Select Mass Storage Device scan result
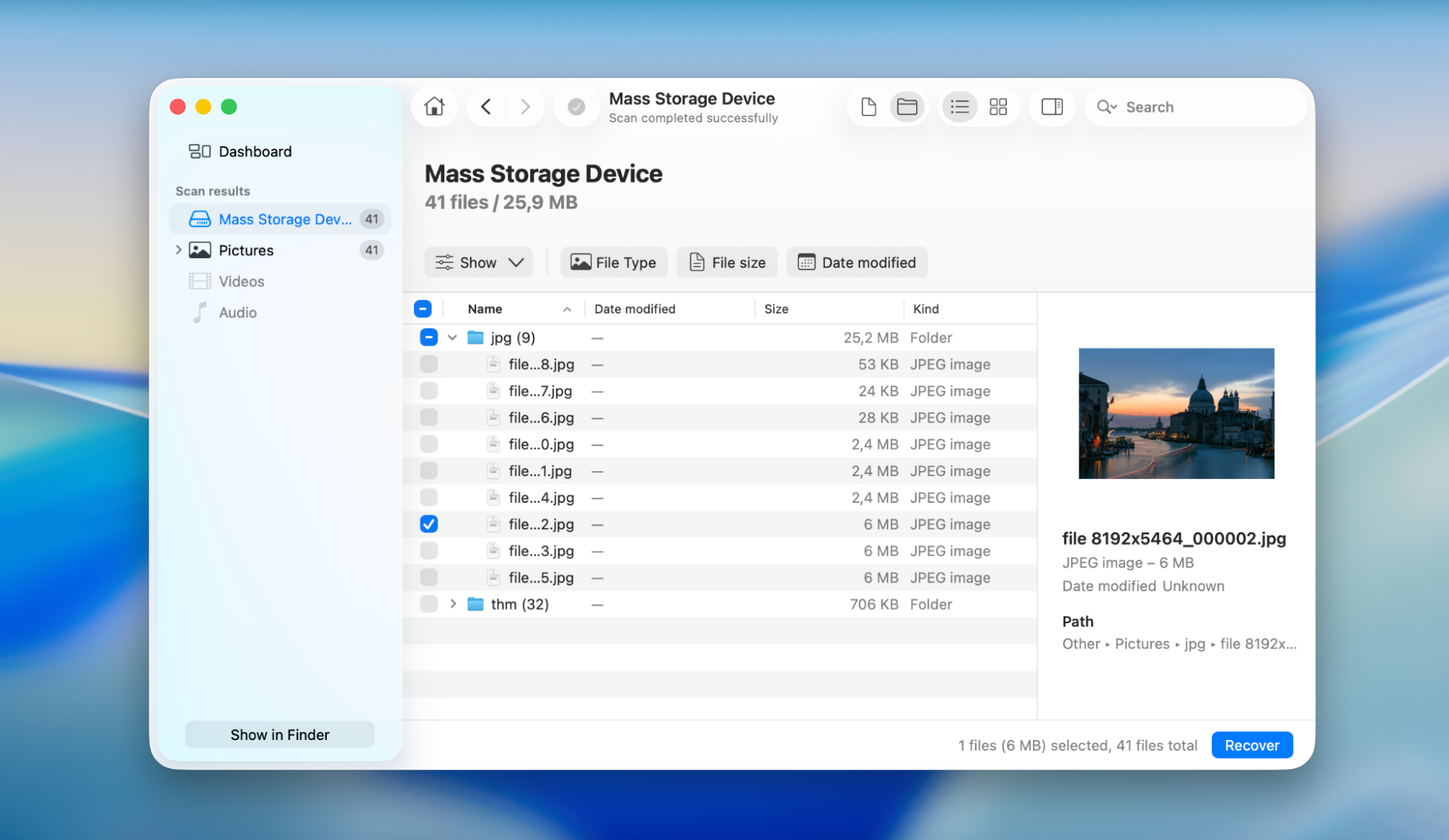Viewport: 1449px width, 840px height. 280,219
